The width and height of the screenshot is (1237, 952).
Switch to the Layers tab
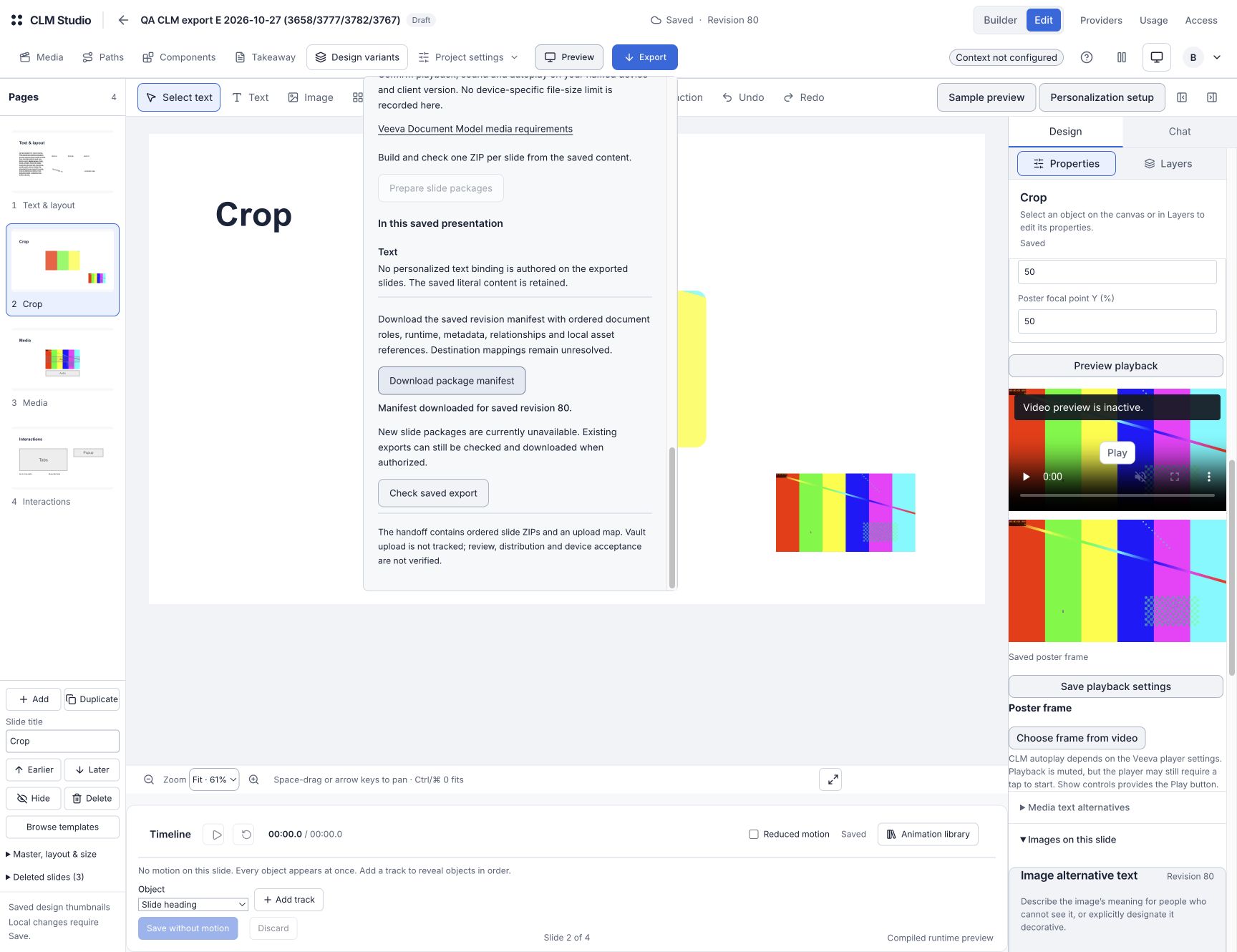pyautogui.click(x=1168, y=164)
